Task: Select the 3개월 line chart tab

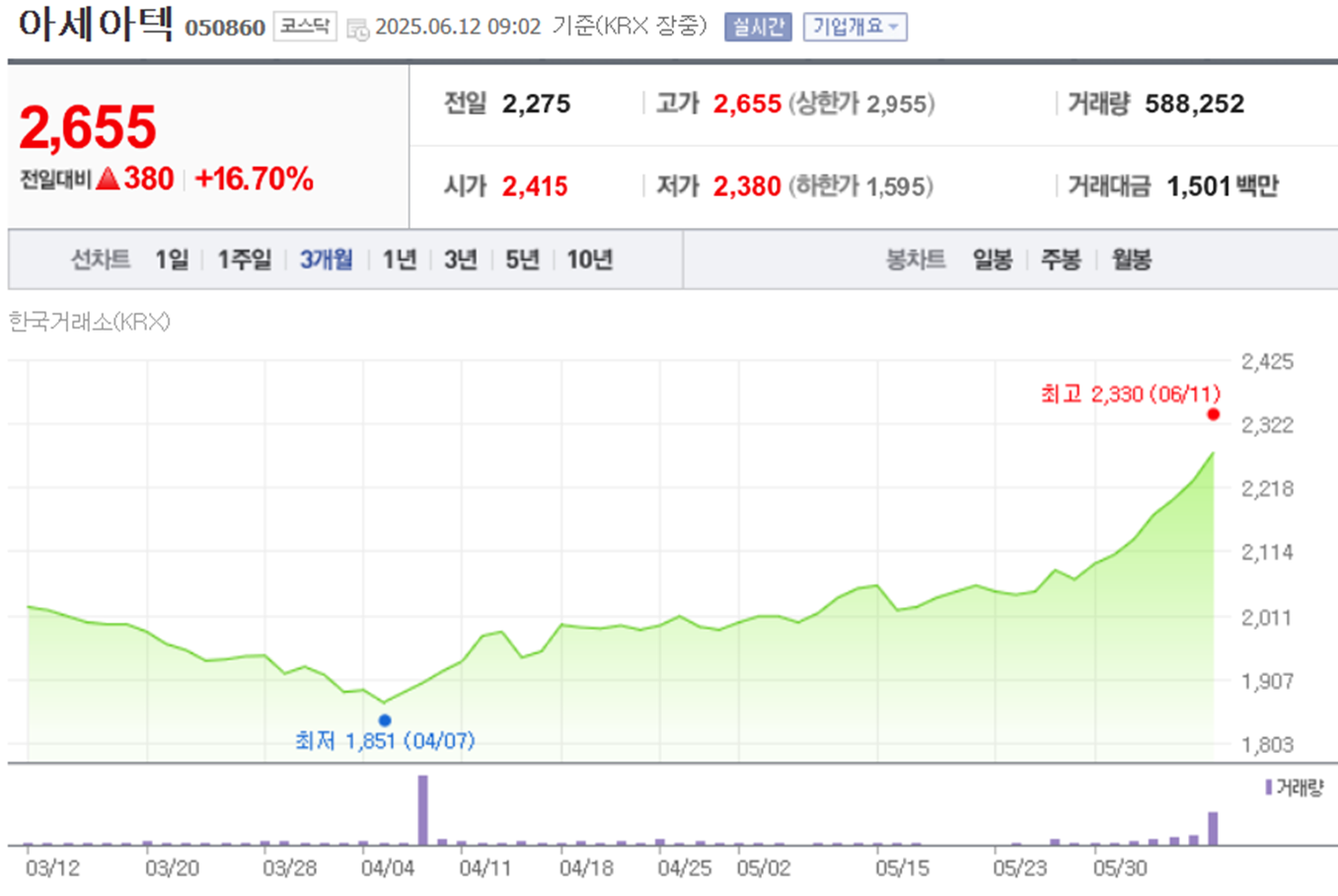Action: tap(327, 260)
